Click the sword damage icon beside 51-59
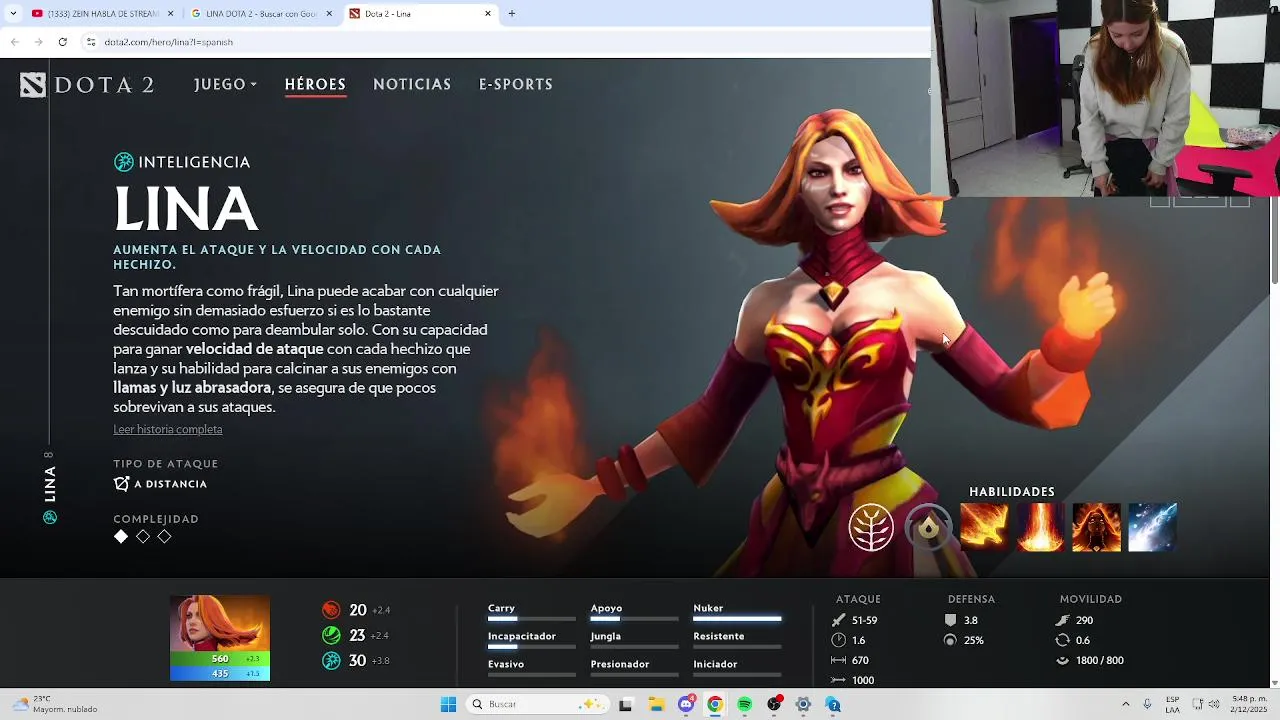 point(838,620)
